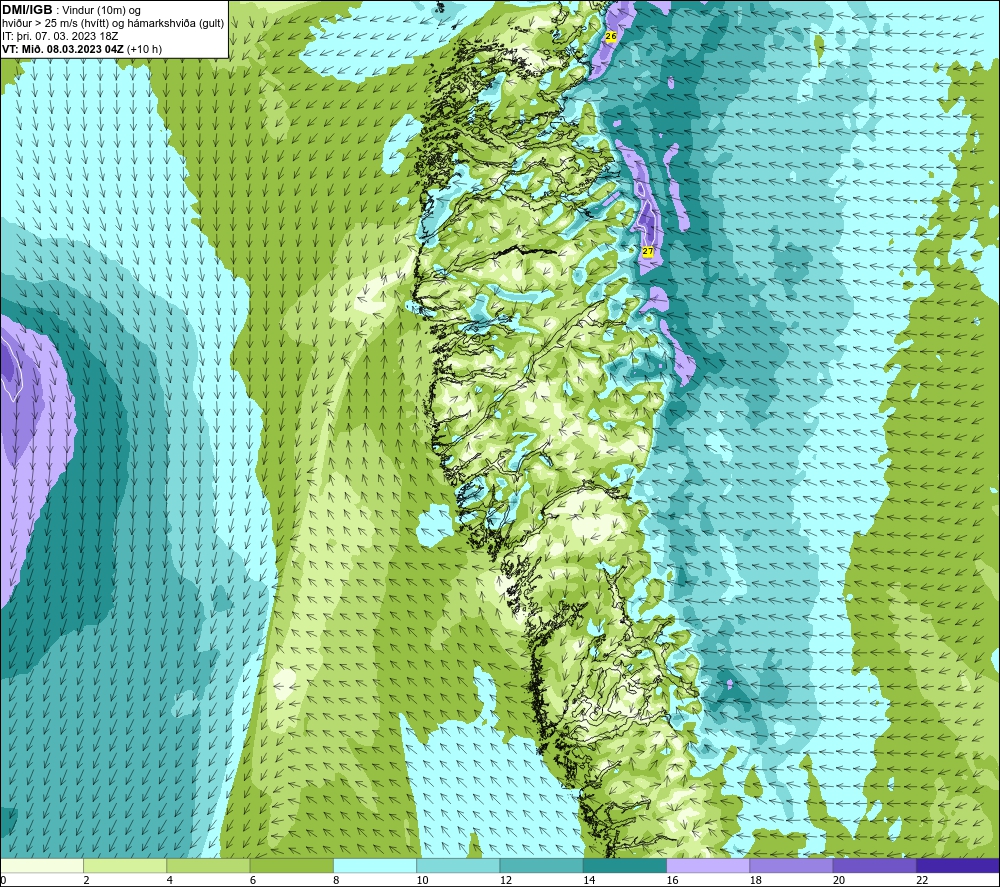Click the legend scale number 10
This screenshot has height=887, width=1000.
(x=422, y=880)
